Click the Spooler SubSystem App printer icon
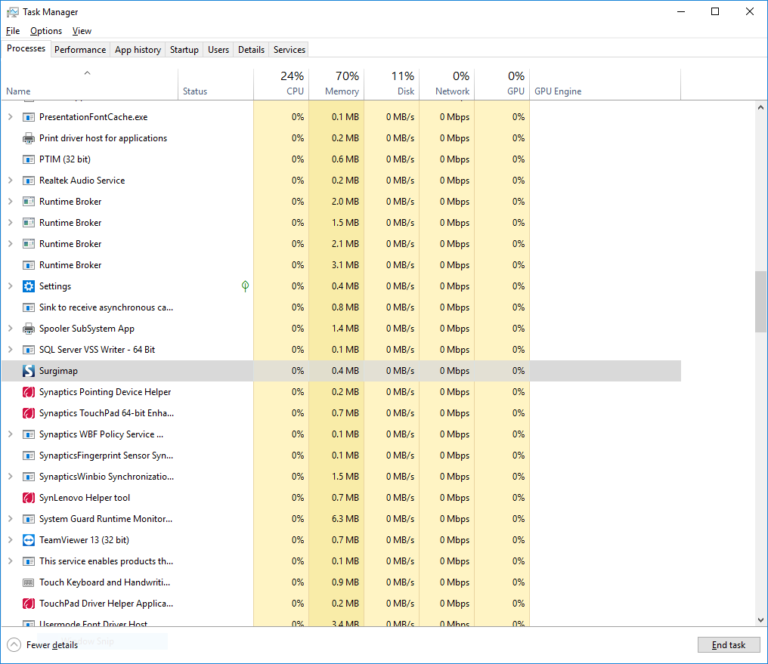The image size is (768, 664). tap(29, 328)
